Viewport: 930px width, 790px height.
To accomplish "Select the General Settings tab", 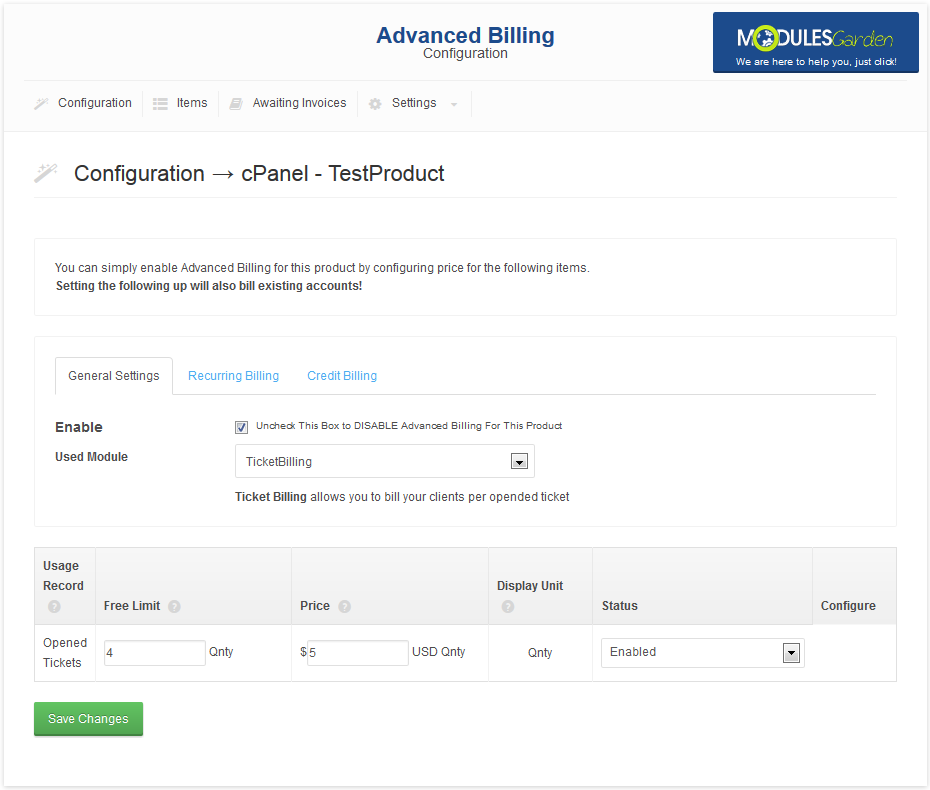I will point(114,375).
